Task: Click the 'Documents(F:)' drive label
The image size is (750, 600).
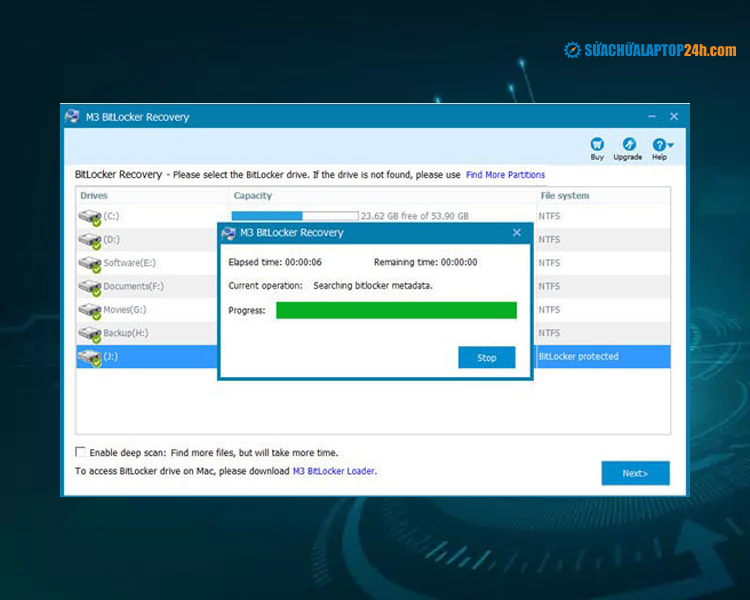Action: 133,286
